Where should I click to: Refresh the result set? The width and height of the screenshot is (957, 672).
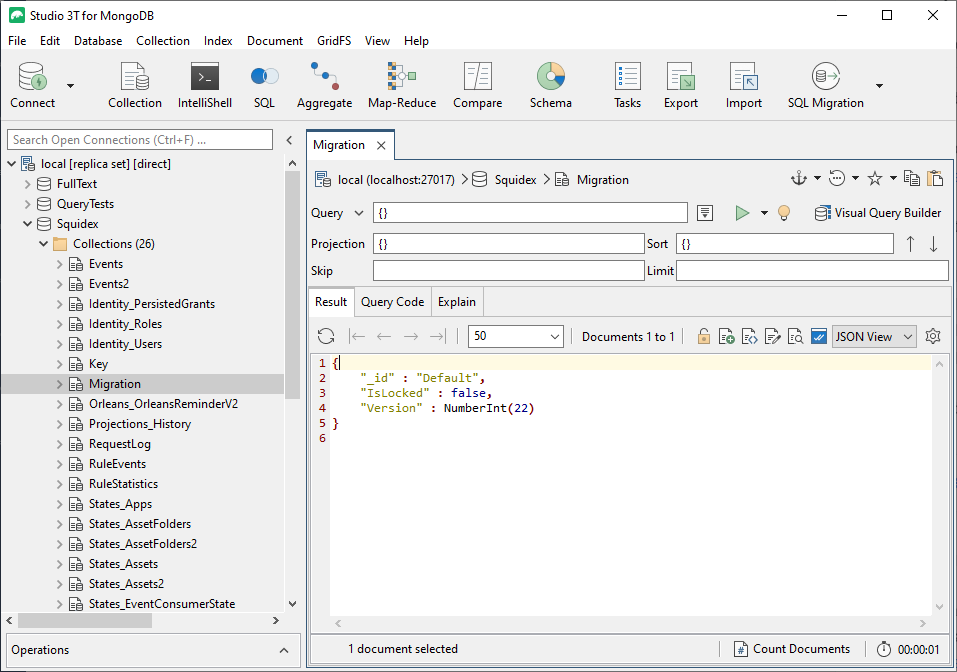click(x=326, y=336)
